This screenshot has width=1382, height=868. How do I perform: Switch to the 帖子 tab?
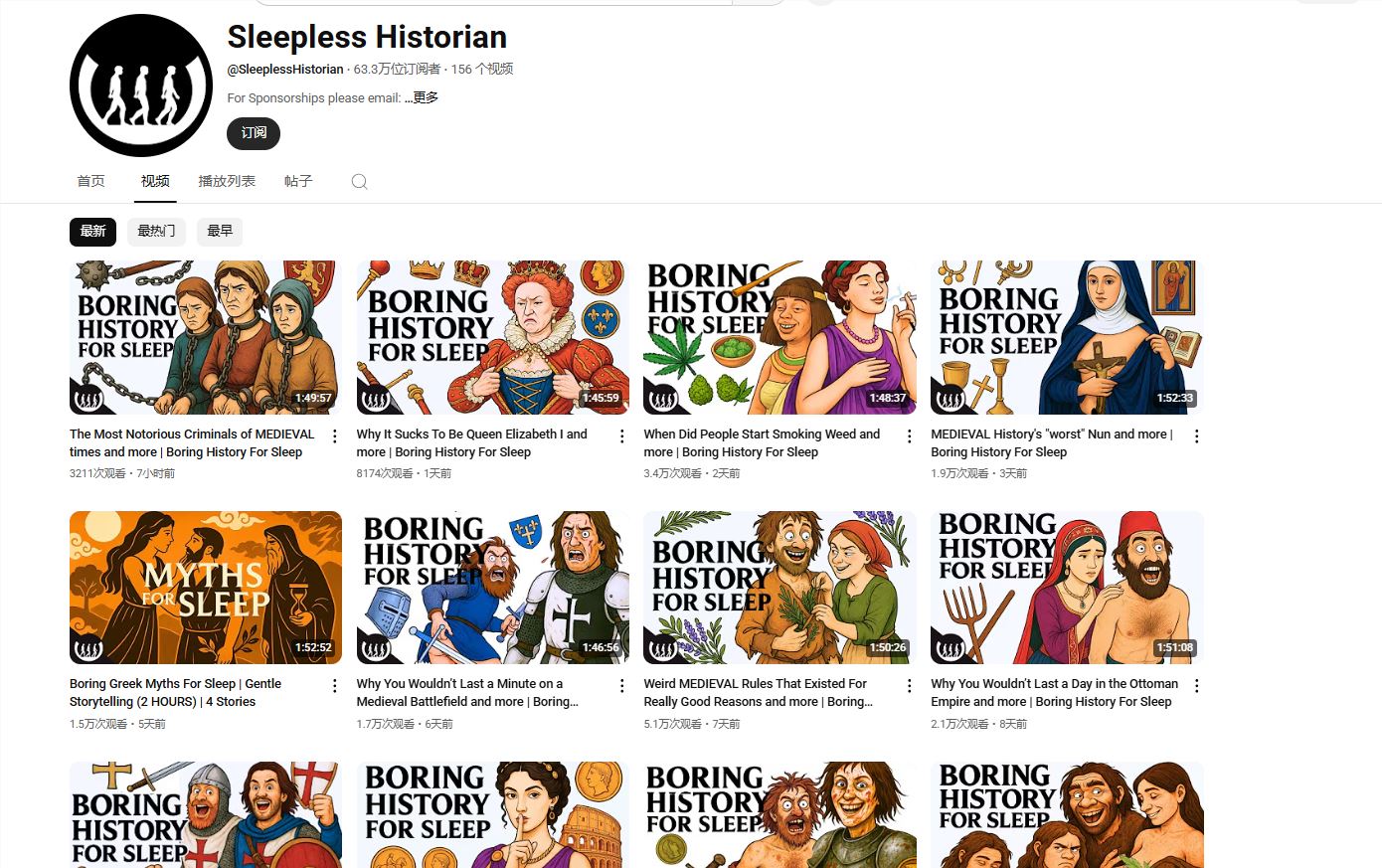(297, 181)
